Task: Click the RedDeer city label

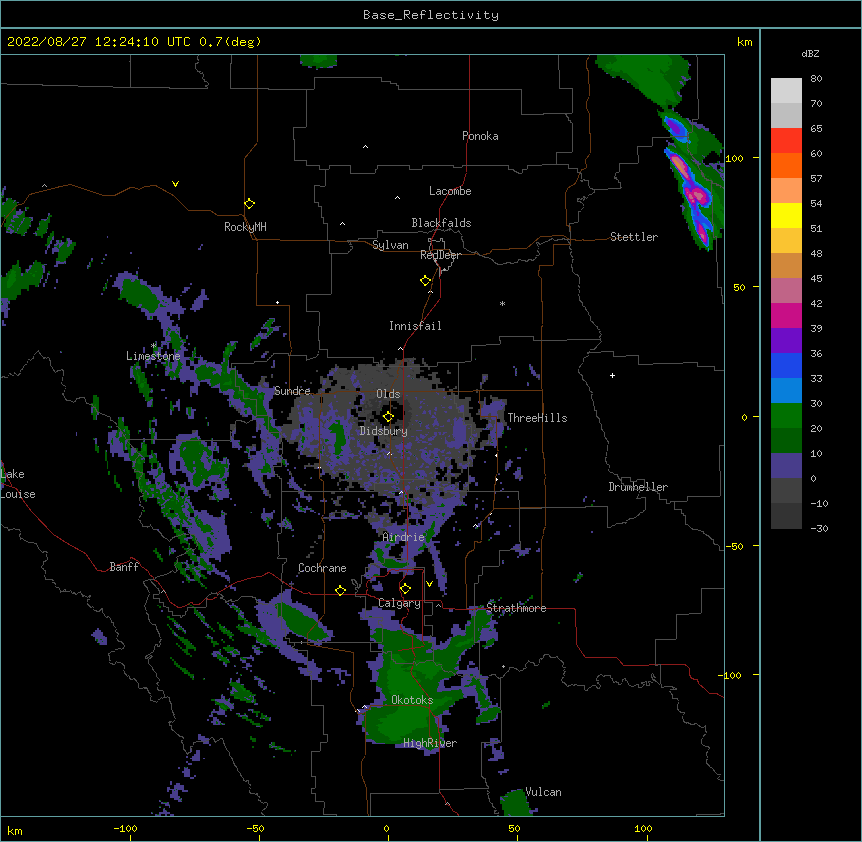Action: coord(440,255)
